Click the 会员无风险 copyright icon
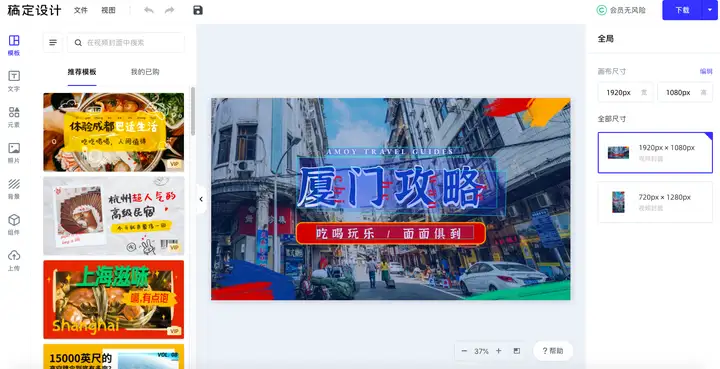This screenshot has width=720, height=369. 601,10
